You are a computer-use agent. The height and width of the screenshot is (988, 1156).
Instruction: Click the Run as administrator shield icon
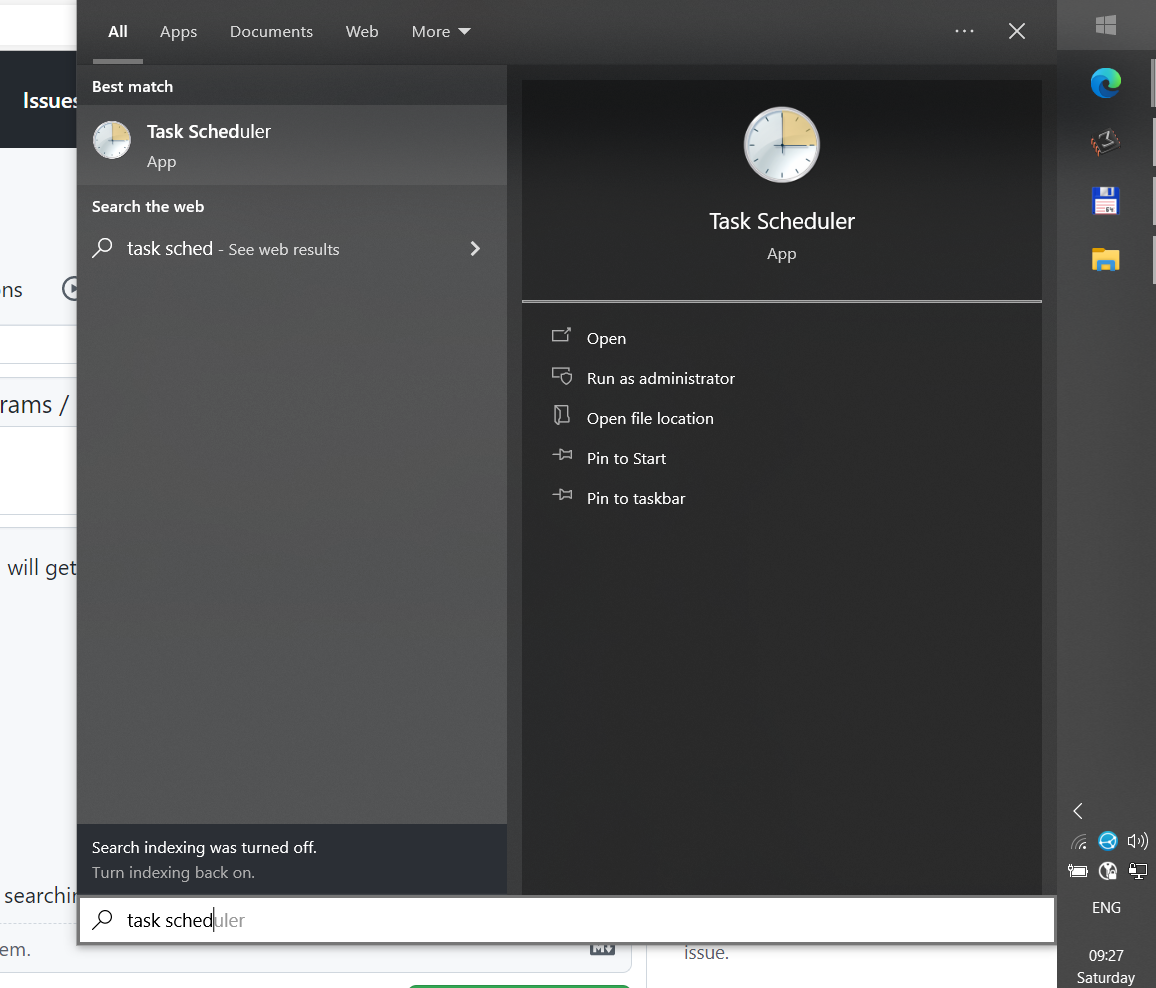562,376
